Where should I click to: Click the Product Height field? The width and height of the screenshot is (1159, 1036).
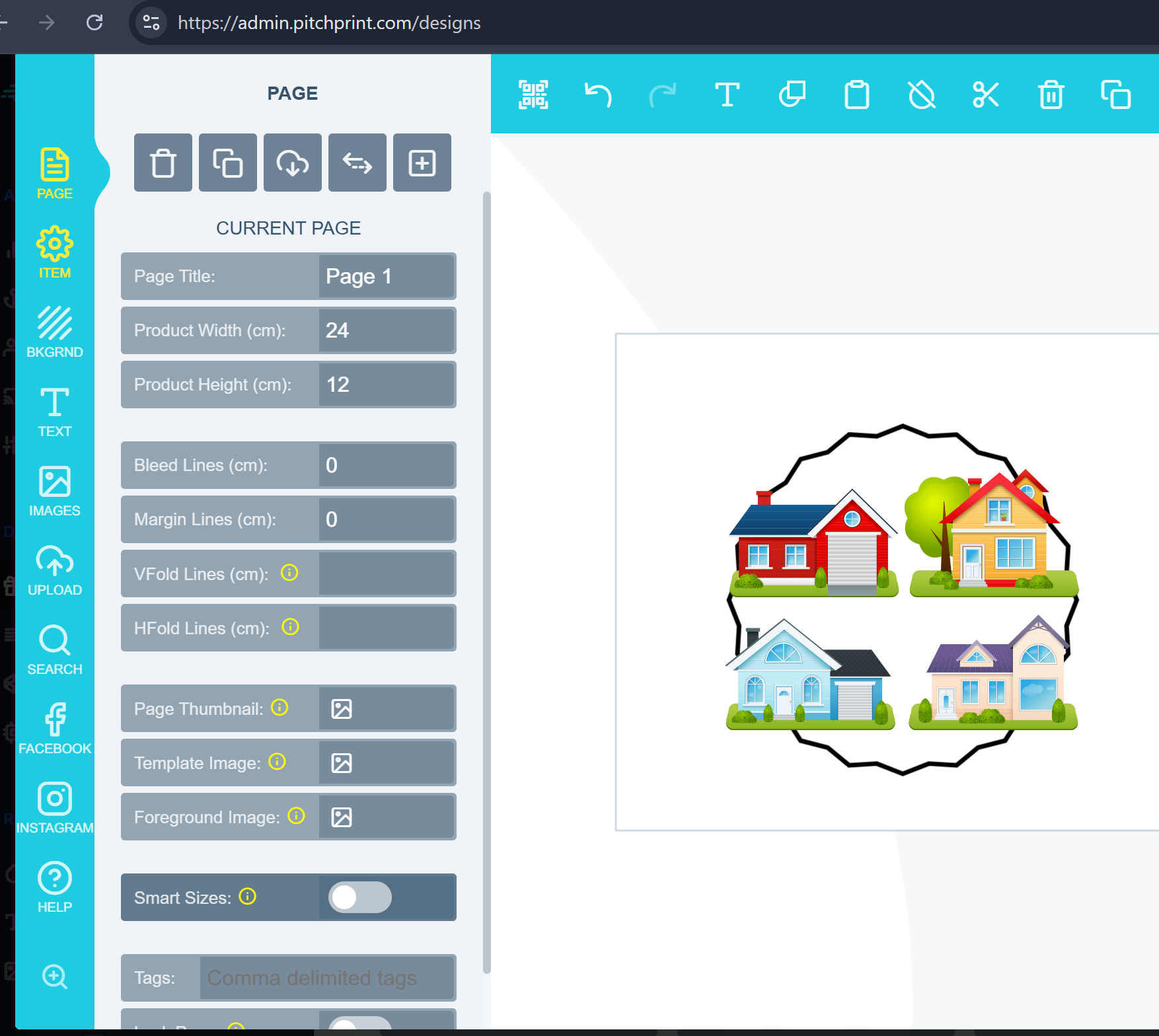[387, 385]
